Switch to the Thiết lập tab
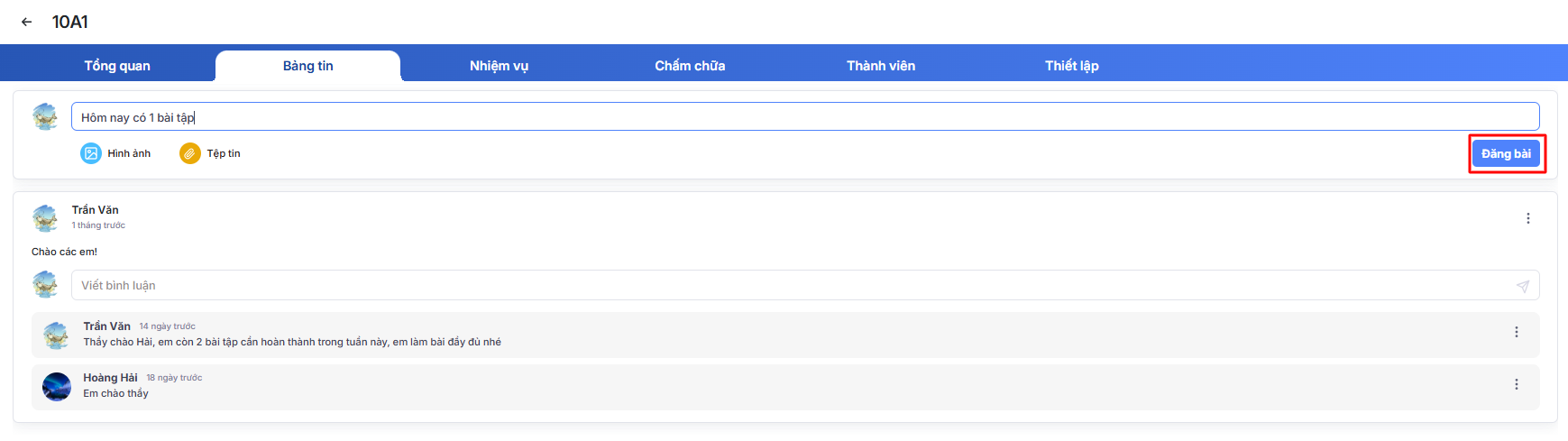Image resolution: width=1568 pixels, height=441 pixels. (x=1071, y=66)
